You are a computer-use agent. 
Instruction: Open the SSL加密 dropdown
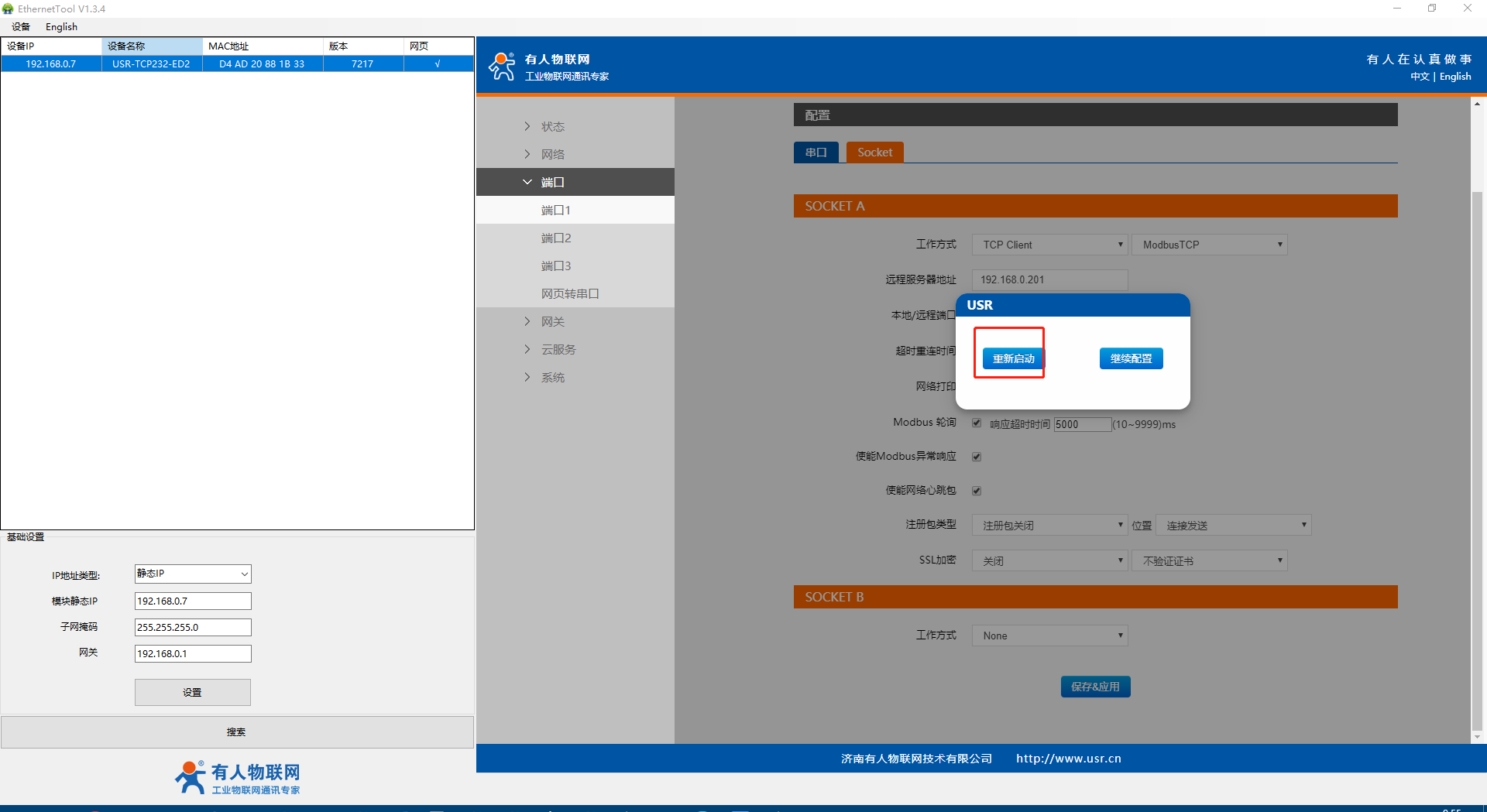1049,560
